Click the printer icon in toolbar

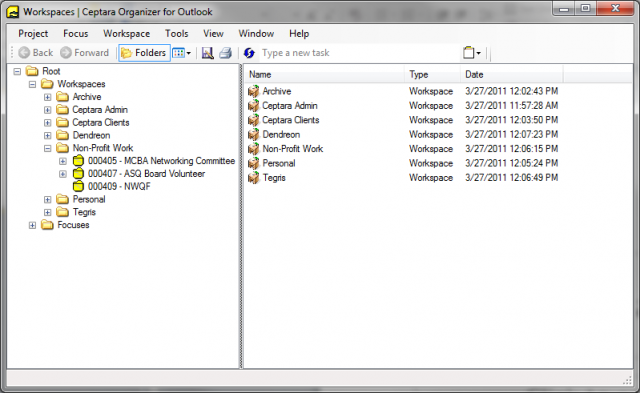click(225, 53)
